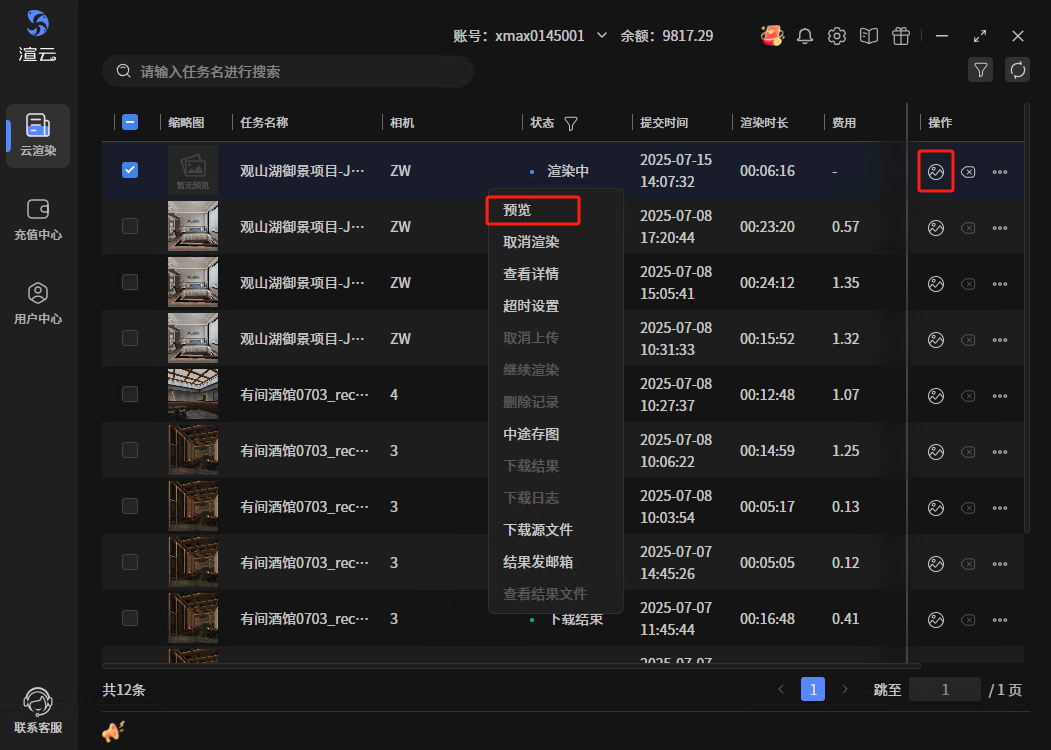
Task: Open the notification bell
Action: [805, 36]
